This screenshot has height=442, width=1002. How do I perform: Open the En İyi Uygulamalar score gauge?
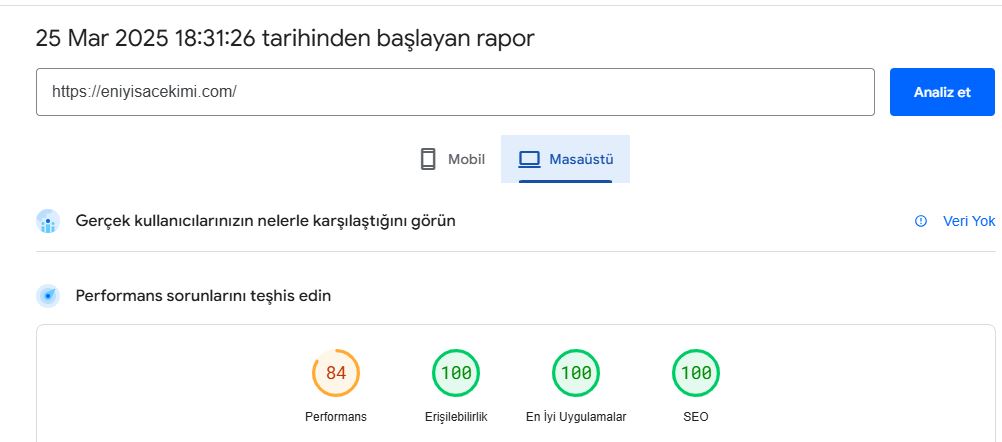click(576, 373)
